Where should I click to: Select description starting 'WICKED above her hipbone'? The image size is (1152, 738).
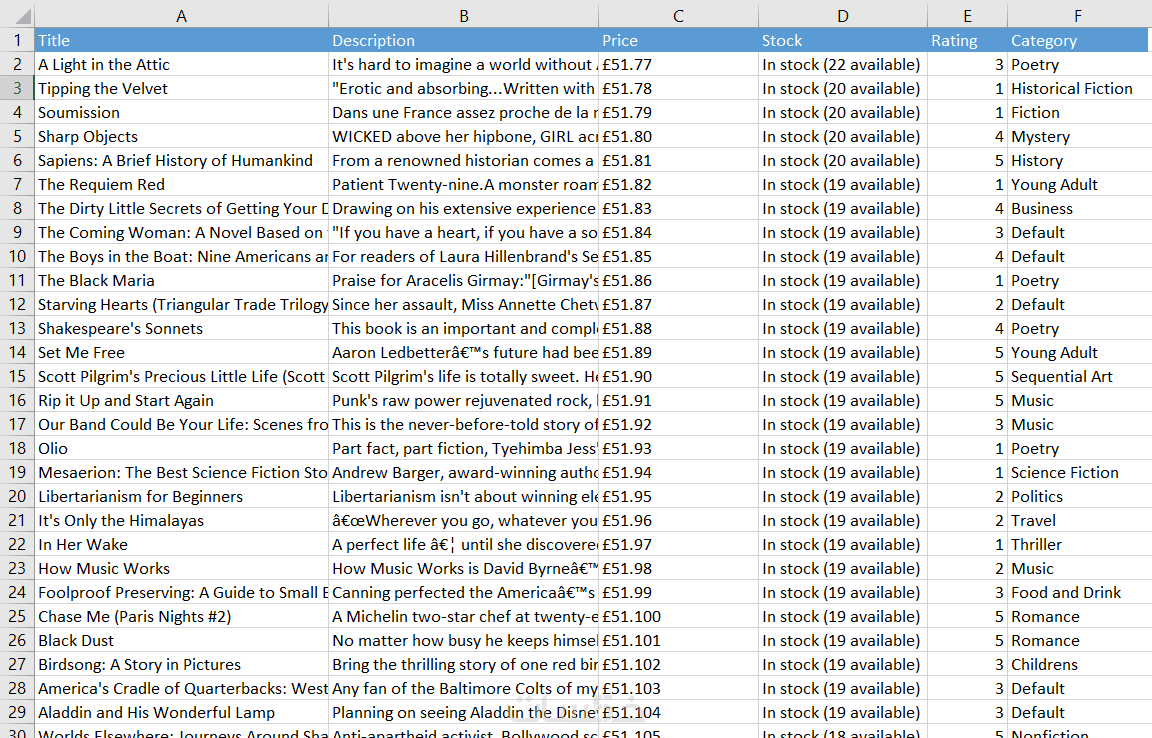(464, 137)
